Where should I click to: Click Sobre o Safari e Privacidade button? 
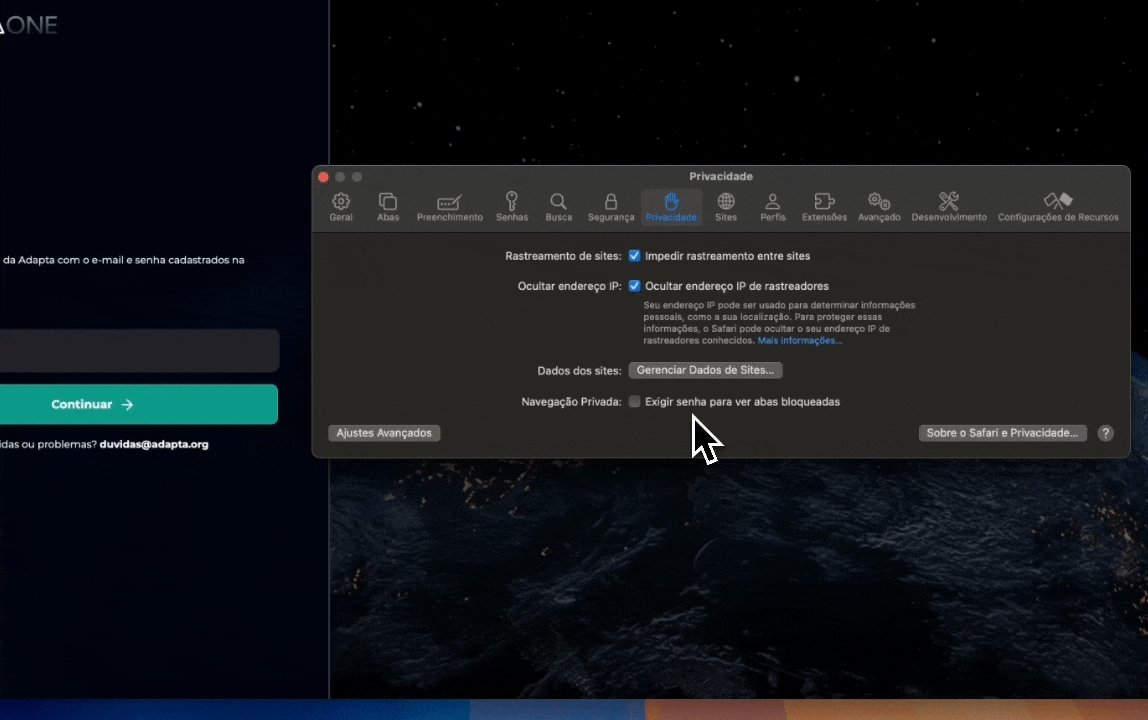(1002, 433)
